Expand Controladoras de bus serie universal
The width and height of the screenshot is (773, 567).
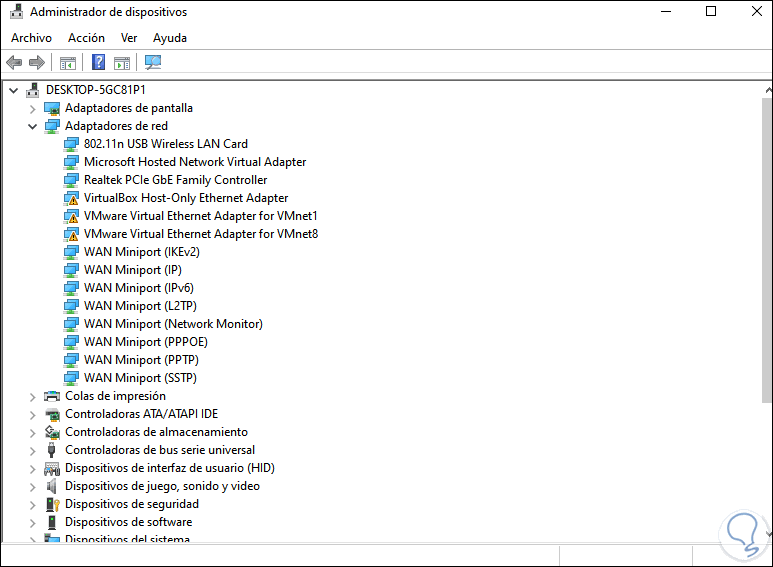pyautogui.click(x=33, y=451)
